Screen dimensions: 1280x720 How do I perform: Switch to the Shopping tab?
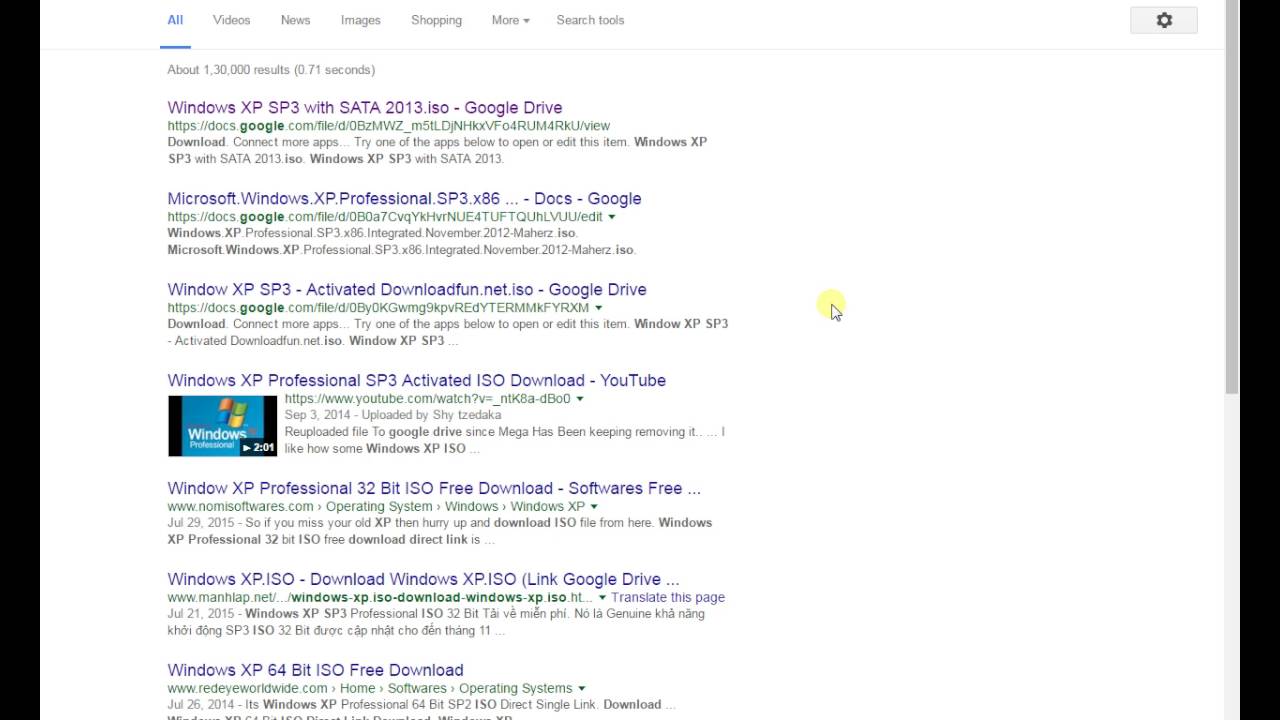(436, 20)
